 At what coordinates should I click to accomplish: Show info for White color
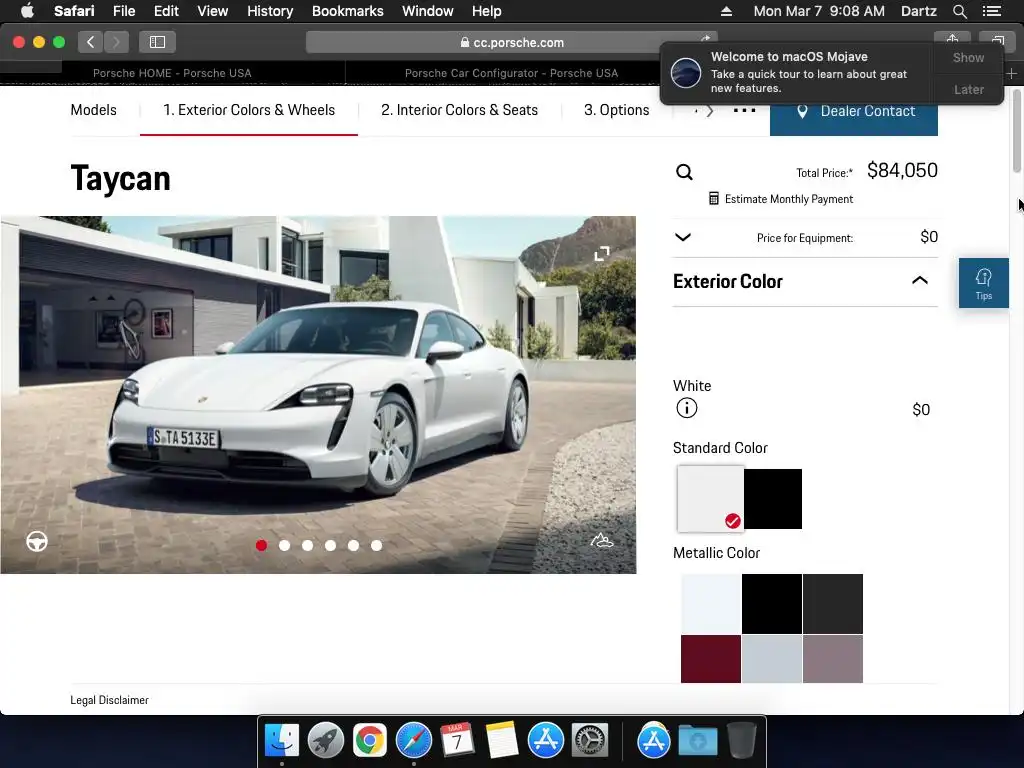[686, 408]
